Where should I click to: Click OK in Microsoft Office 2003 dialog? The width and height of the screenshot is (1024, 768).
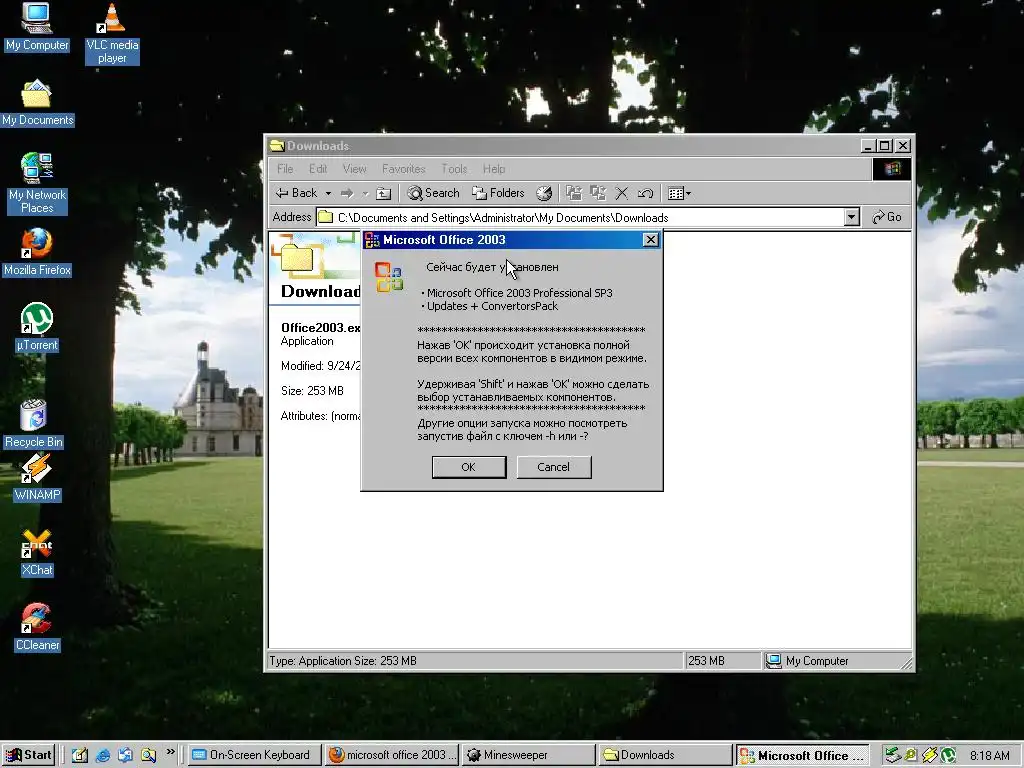[x=469, y=467]
